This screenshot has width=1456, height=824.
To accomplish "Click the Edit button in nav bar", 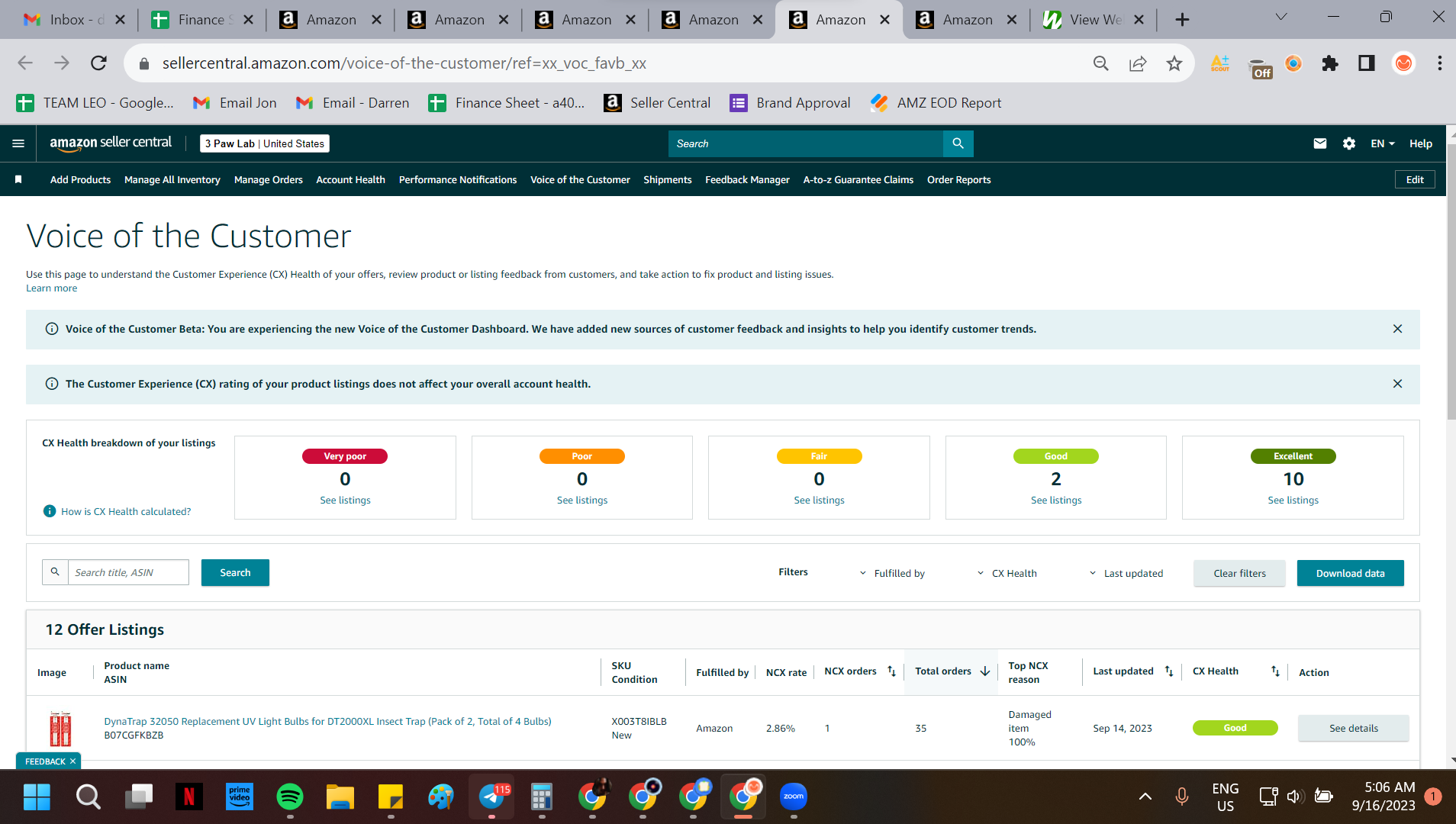I will (1415, 179).
